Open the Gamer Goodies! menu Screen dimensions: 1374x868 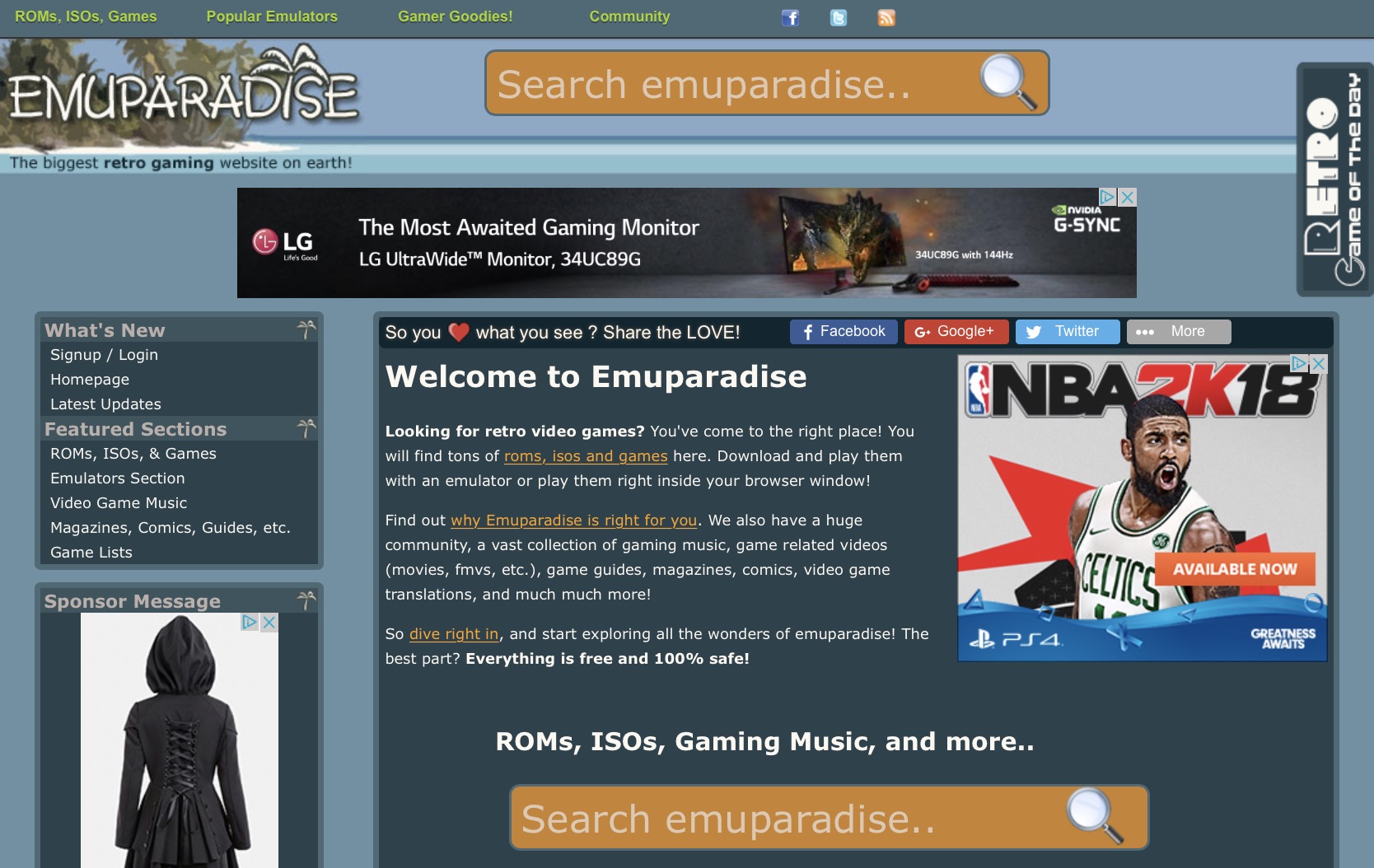[x=455, y=16]
